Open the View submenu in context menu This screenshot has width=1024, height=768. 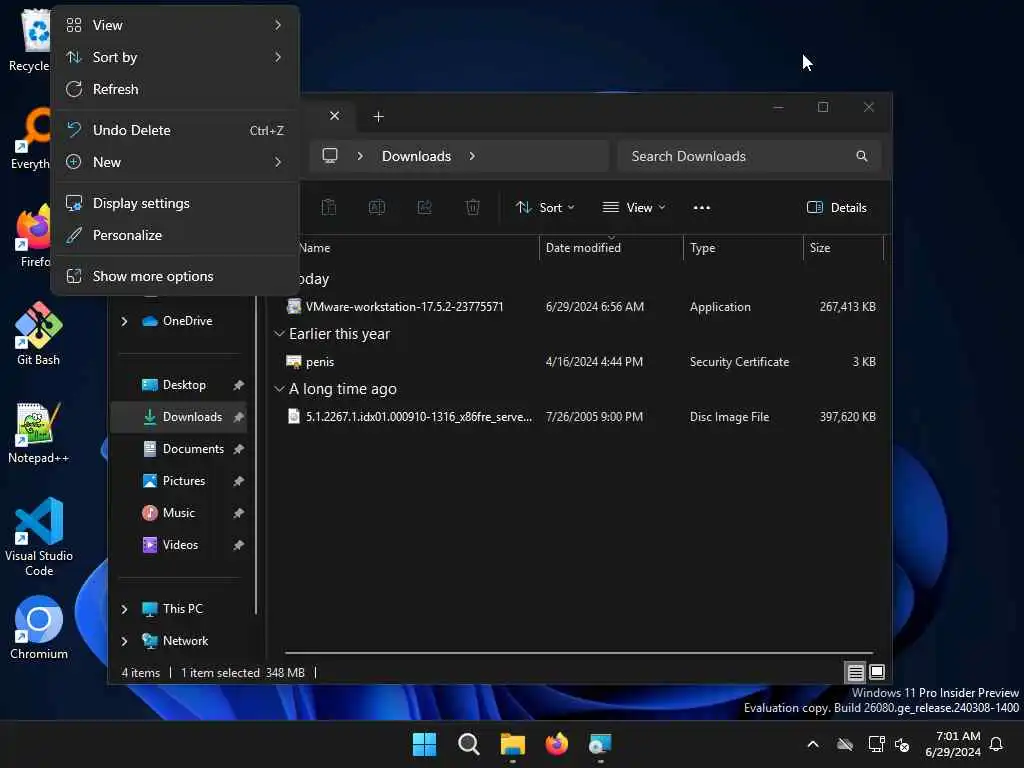coord(174,25)
